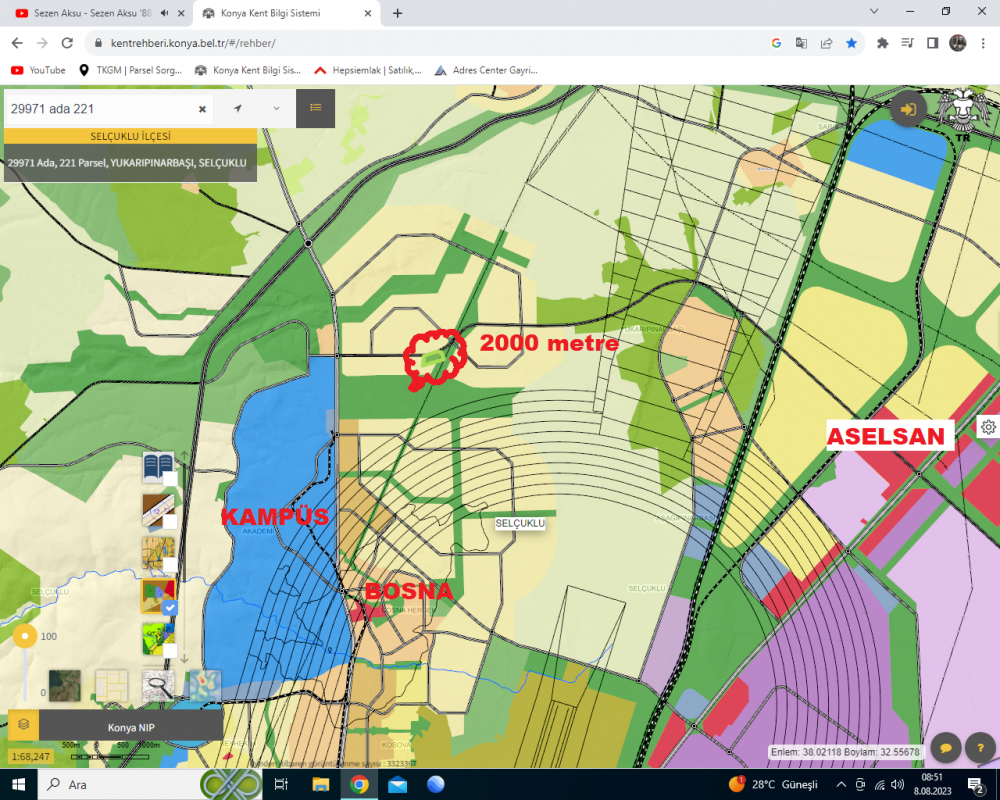Viewport: 1000px width, 800px height.
Task: Switch to satellite imagery basemap thumbnail
Action: (64, 686)
